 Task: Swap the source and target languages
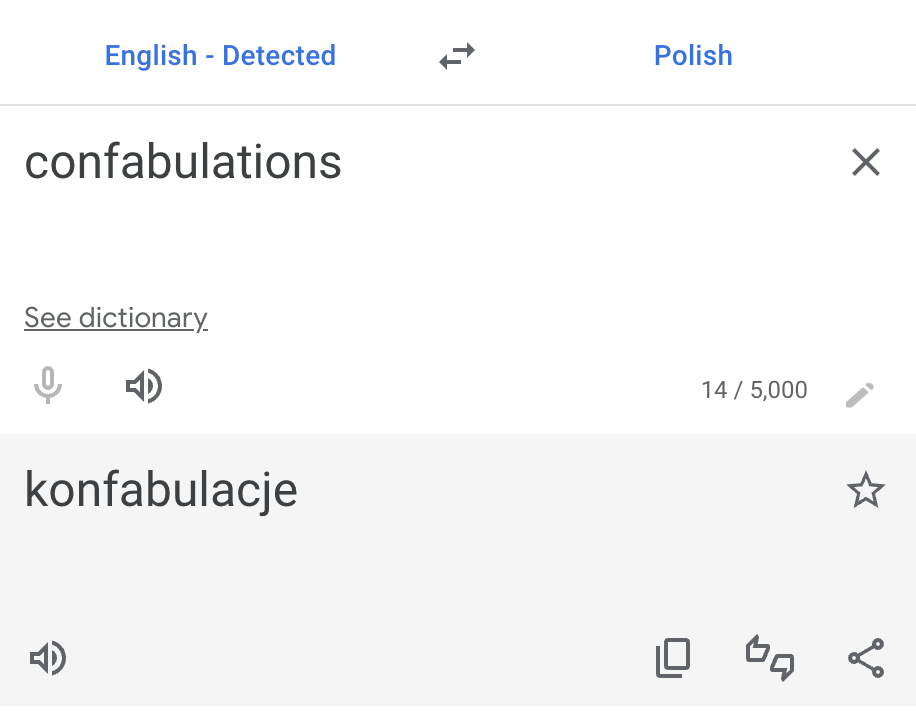pos(457,56)
